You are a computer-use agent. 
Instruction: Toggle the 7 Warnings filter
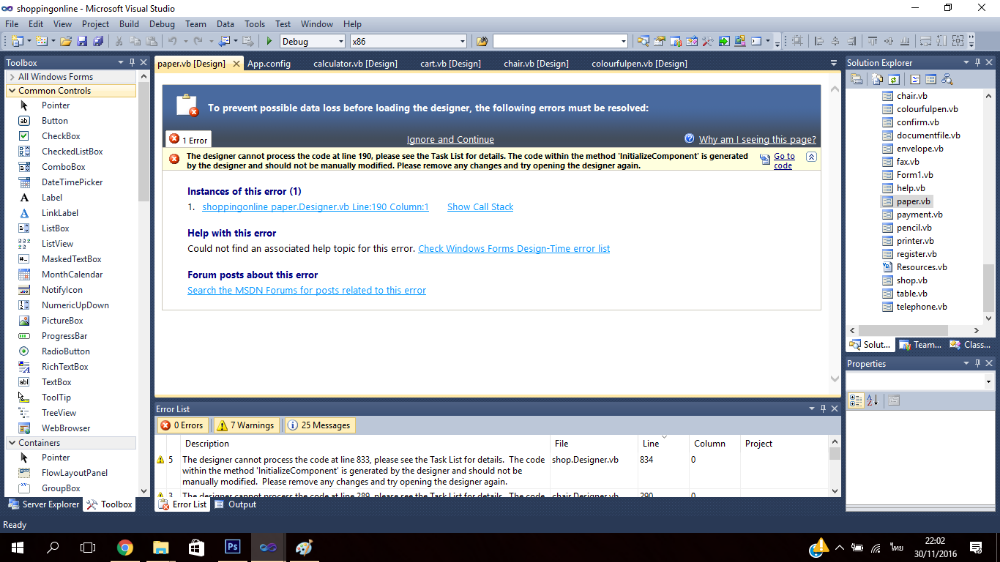tap(245, 425)
